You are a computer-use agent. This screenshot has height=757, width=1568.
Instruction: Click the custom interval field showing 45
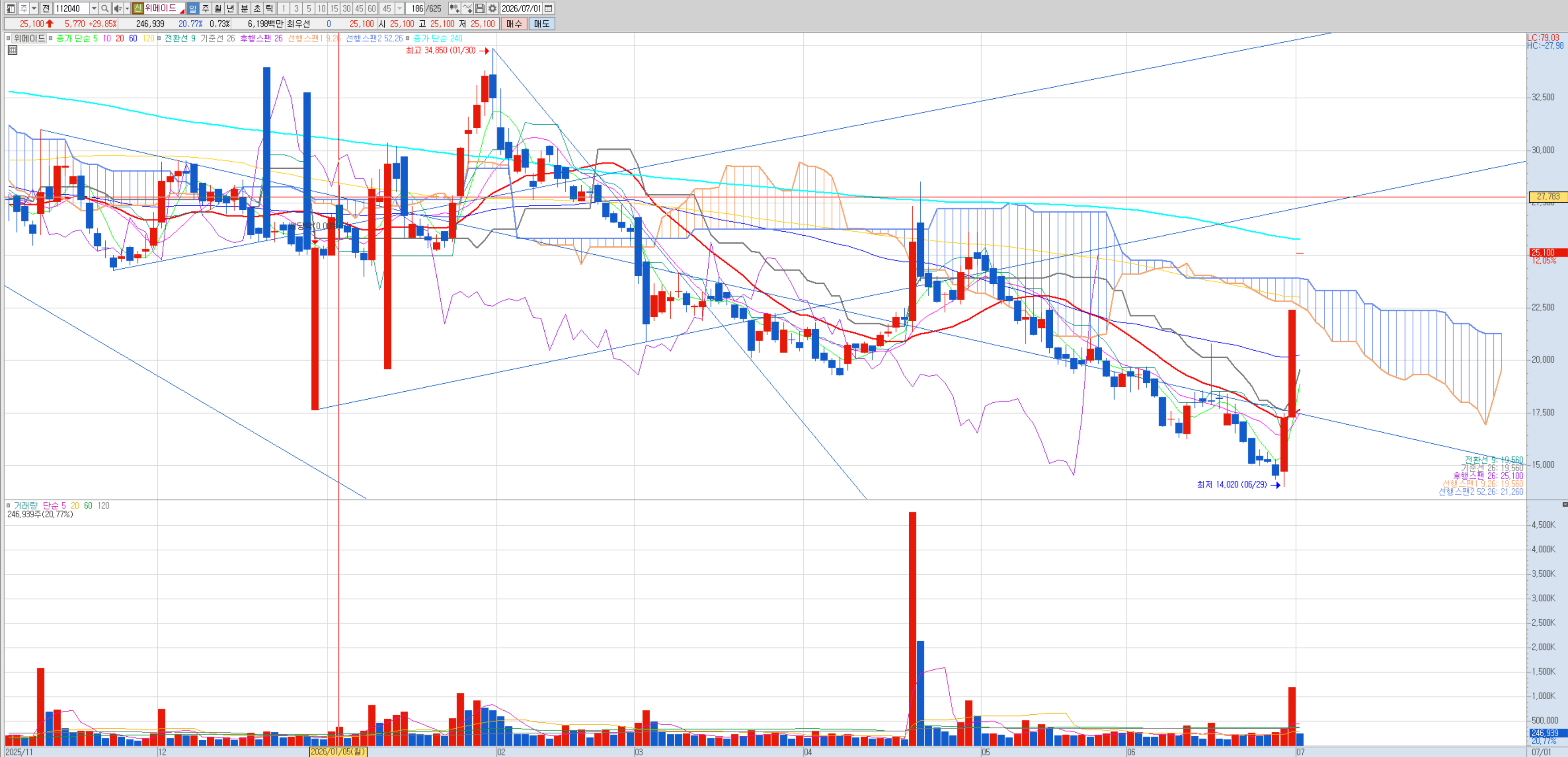[x=387, y=8]
